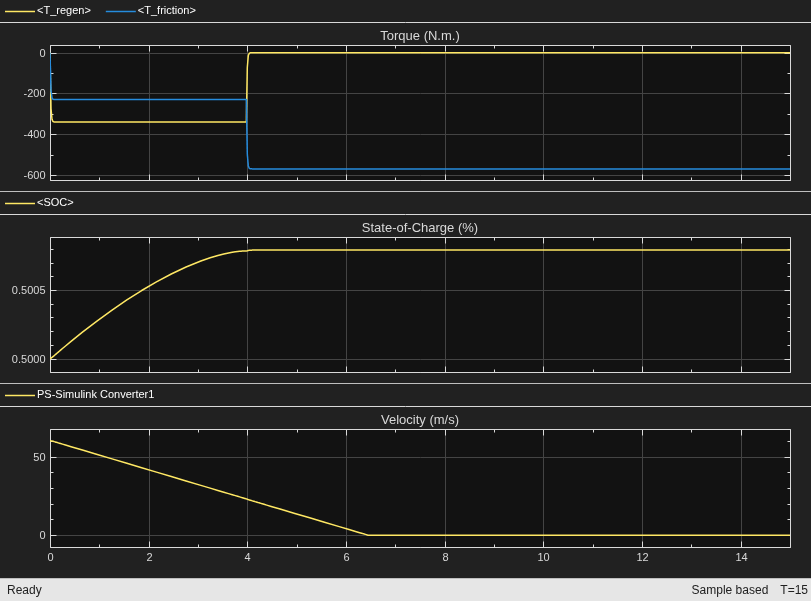This screenshot has height=601, width=811.
Task: Select the Torque (N.m.) plot title
Action: [420, 36]
